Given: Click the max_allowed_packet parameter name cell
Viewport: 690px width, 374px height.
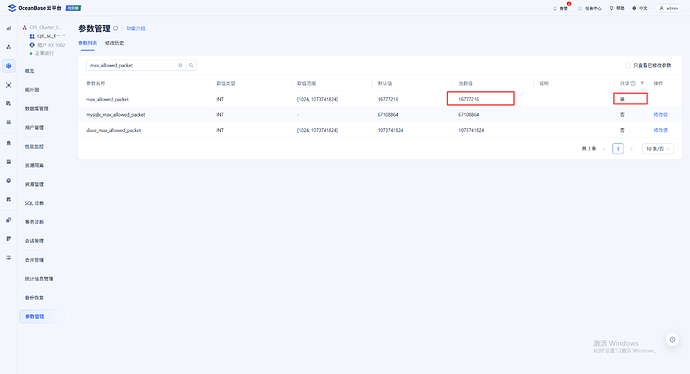Looking at the screenshot, I should click(107, 99).
